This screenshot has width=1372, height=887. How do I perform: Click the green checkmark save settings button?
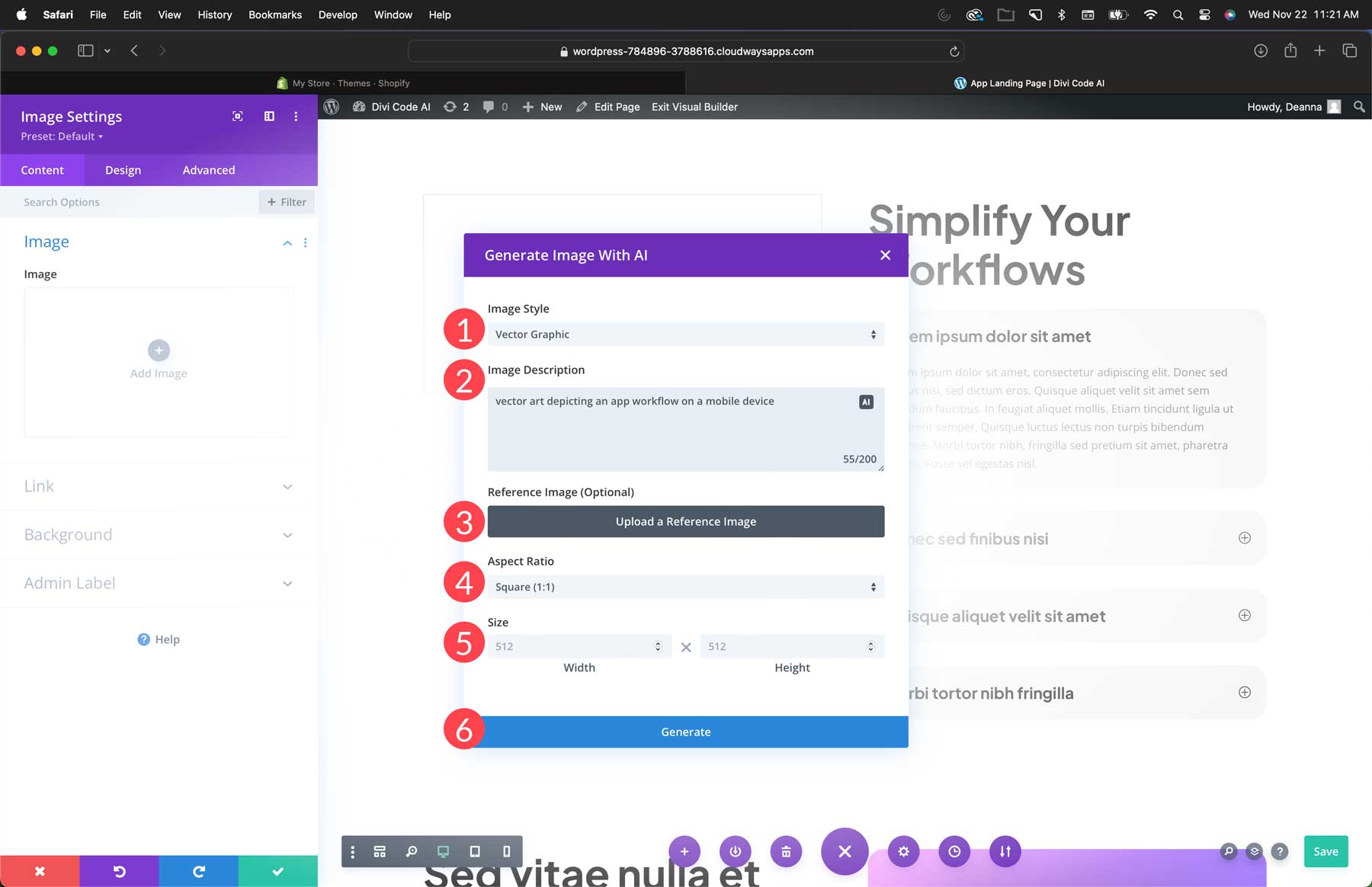click(278, 871)
